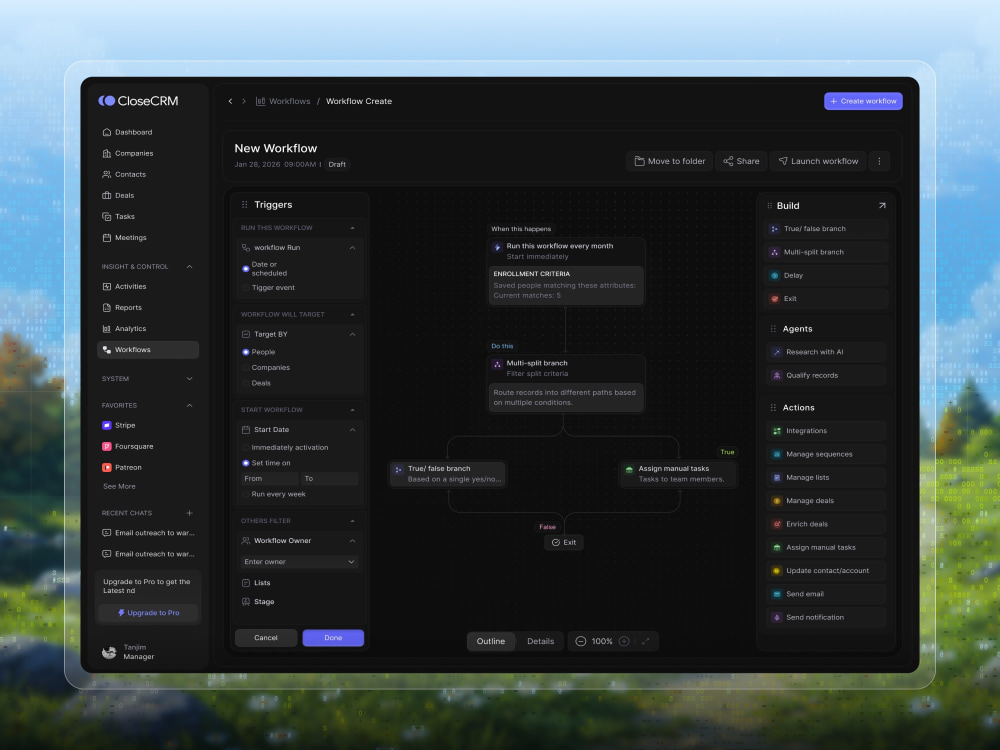This screenshot has width=1000, height=750.
Task: Select Date or scheduled radio
Action: tap(246, 269)
